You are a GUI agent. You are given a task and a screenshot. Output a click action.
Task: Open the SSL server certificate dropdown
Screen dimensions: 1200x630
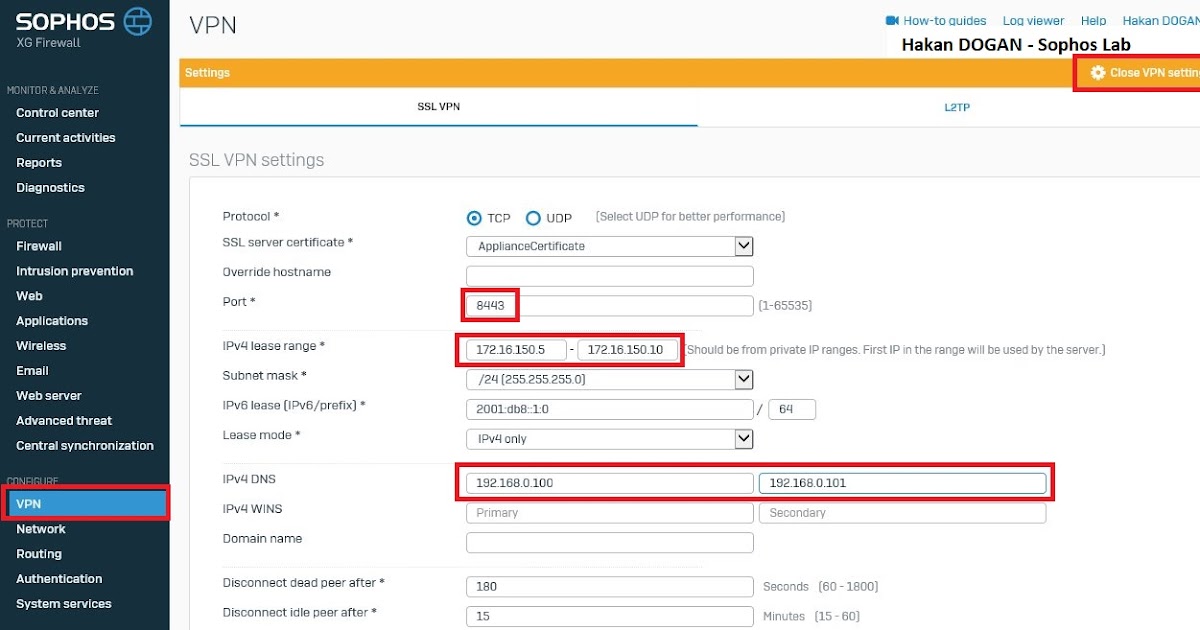[x=610, y=246]
